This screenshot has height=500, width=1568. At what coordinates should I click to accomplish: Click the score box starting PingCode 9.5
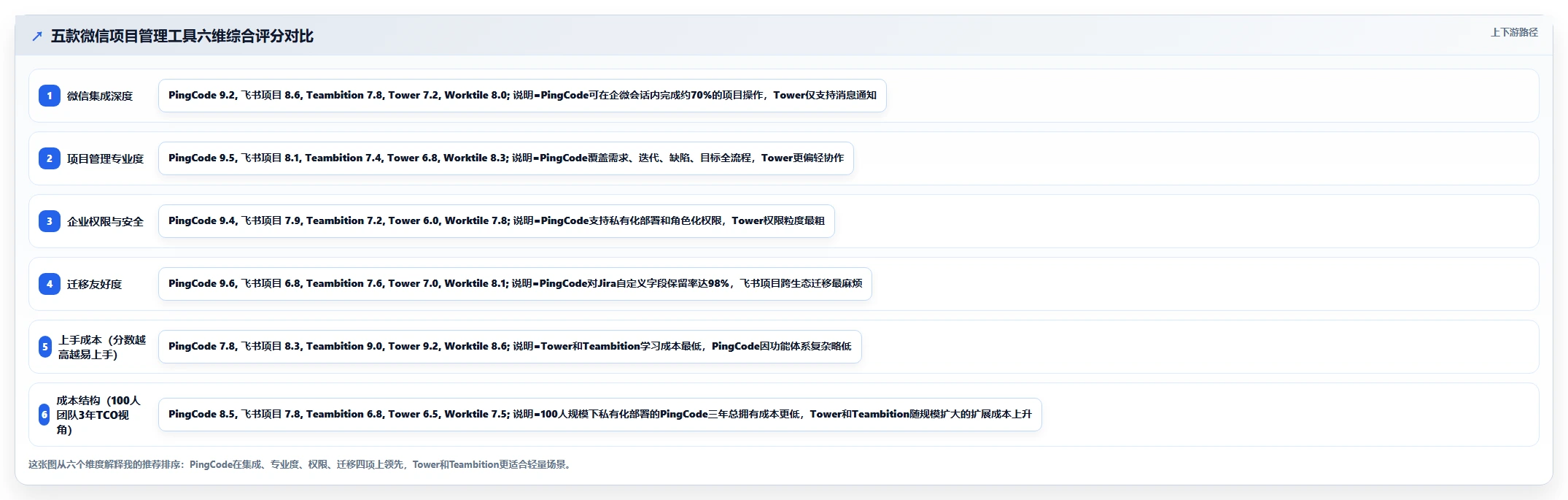pos(506,158)
